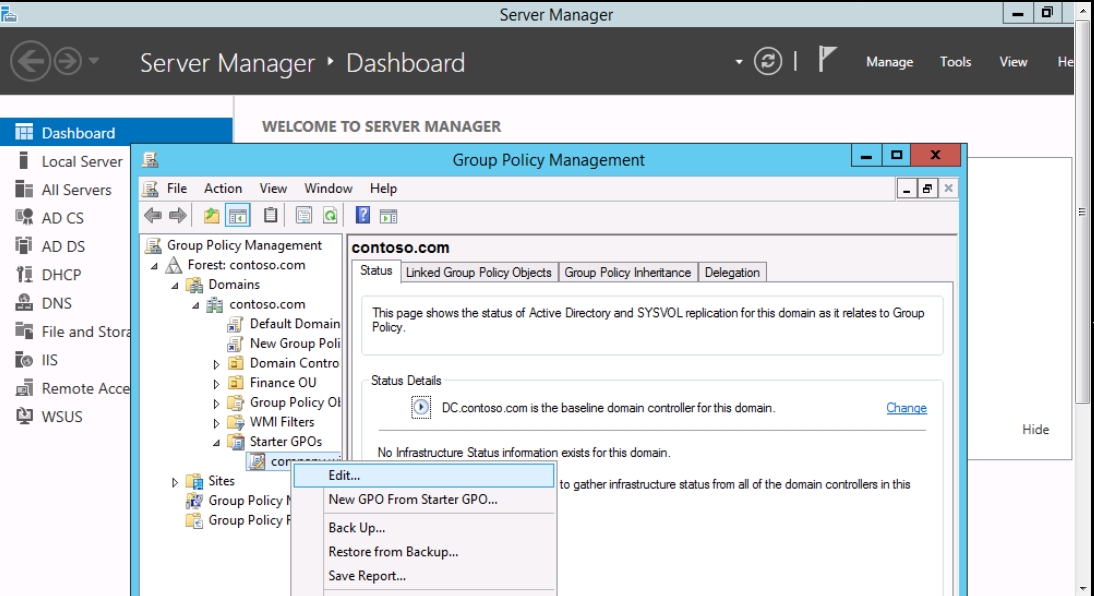
Task: Switch to Linked Group Policy Objects tab
Action: (479, 273)
